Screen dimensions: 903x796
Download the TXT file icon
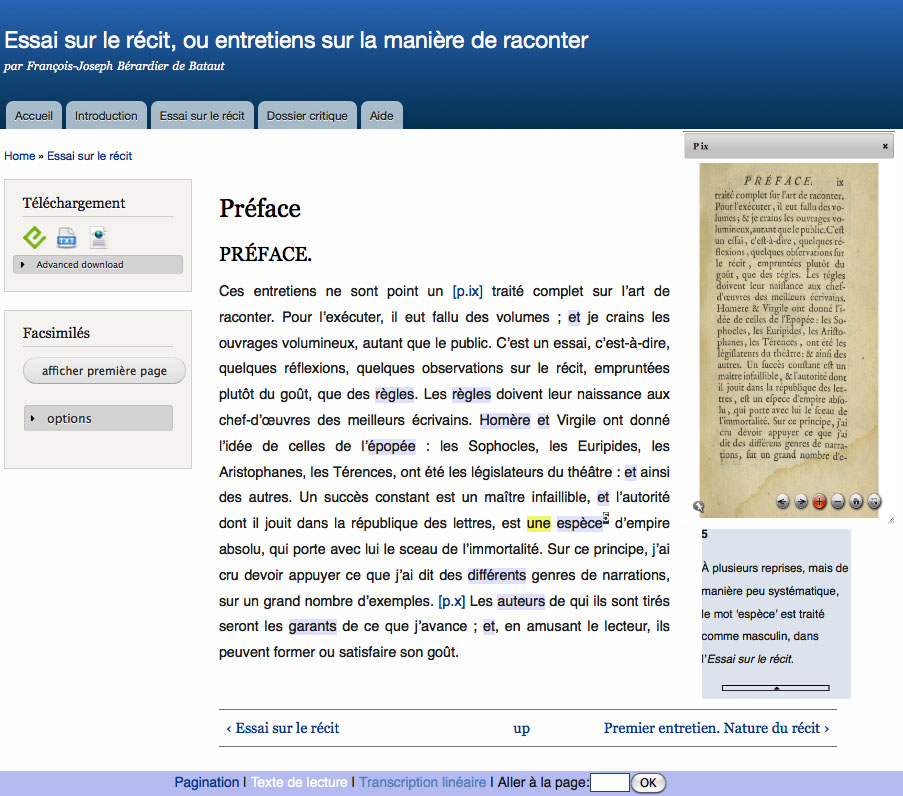click(67, 237)
